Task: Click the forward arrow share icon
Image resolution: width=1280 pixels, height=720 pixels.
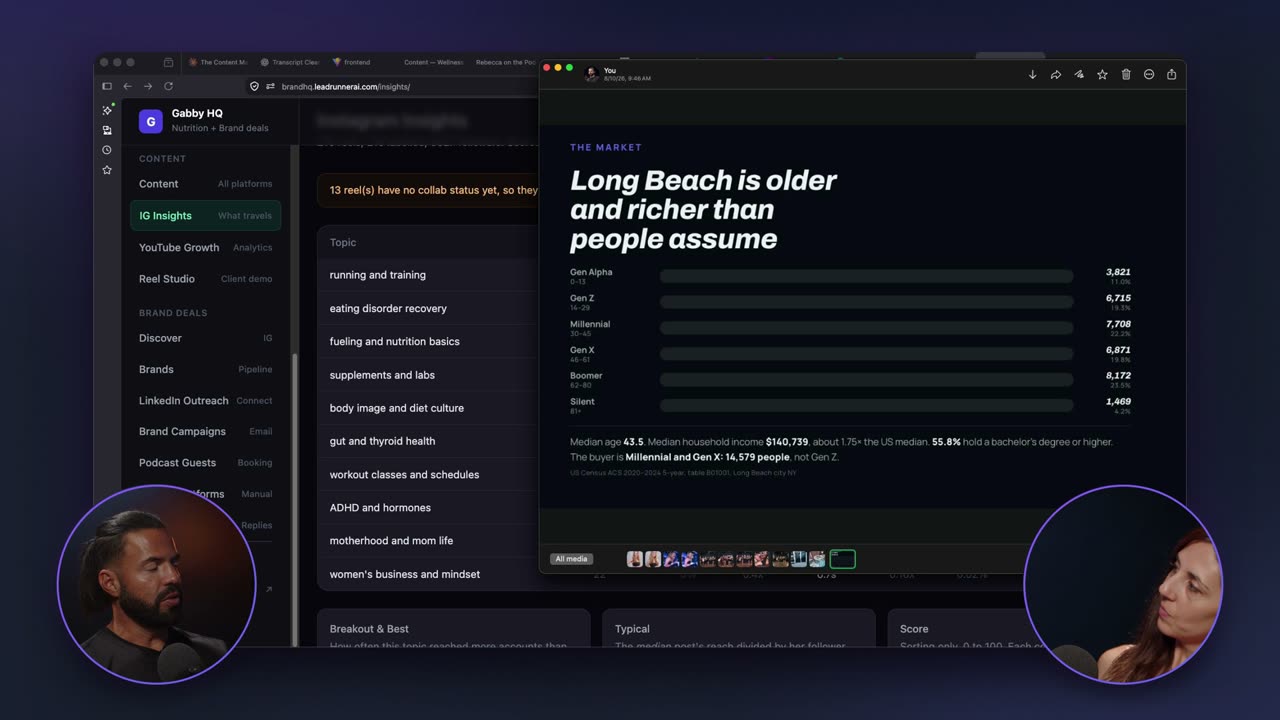Action: (x=1056, y=75)
